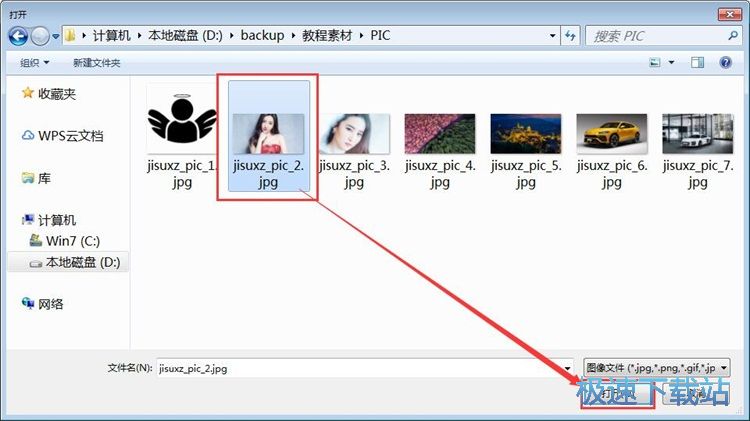The width and height of the screenshot is (750, 421).
Task: Click the file name label jisuxz_pic_5.jpg
Action: pos(526,174)
